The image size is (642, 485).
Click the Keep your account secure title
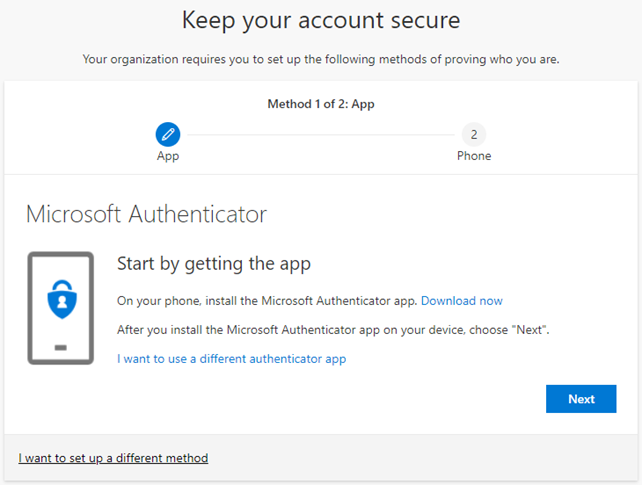pos(320,20)
